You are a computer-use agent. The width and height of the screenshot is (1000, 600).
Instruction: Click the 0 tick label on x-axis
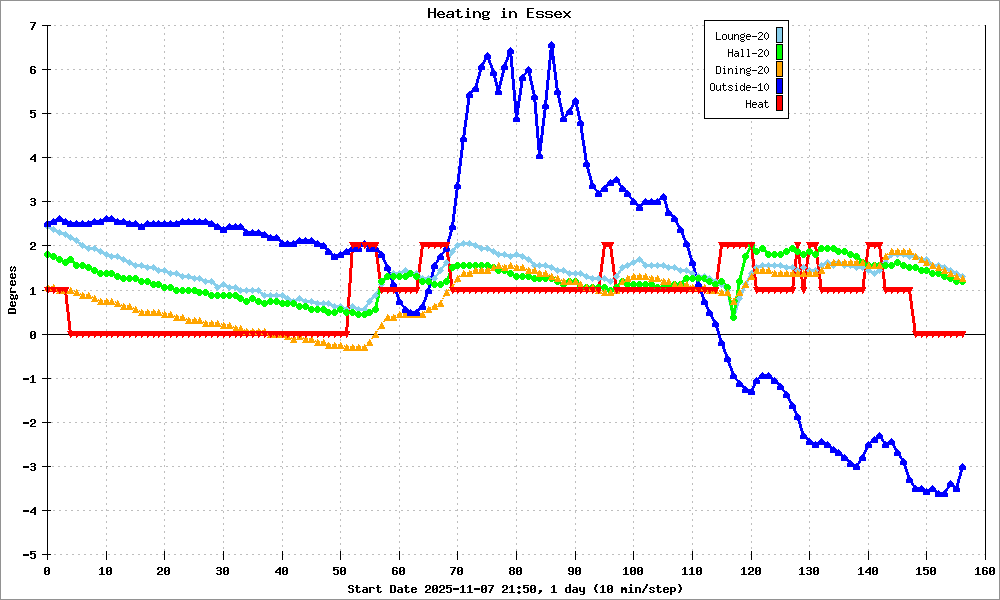(x=47, y=571)
